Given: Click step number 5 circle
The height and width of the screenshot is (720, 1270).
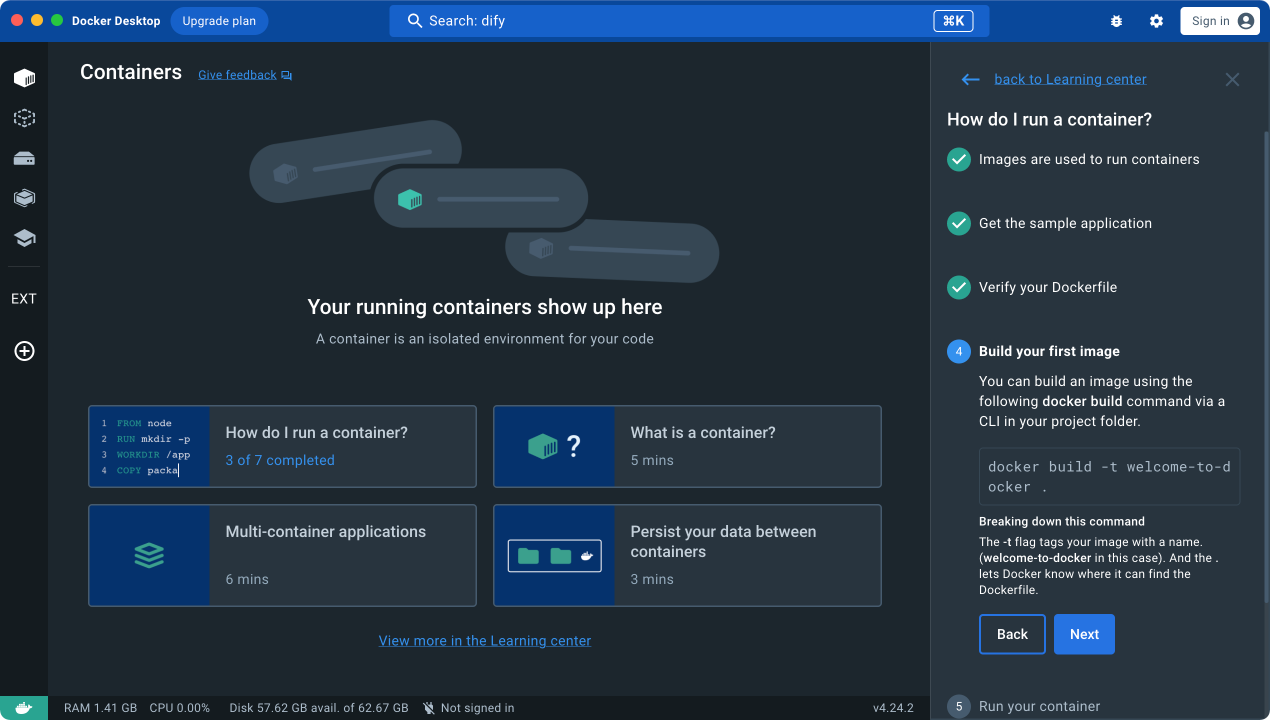Looking at the screenshot, I should 959,707.
